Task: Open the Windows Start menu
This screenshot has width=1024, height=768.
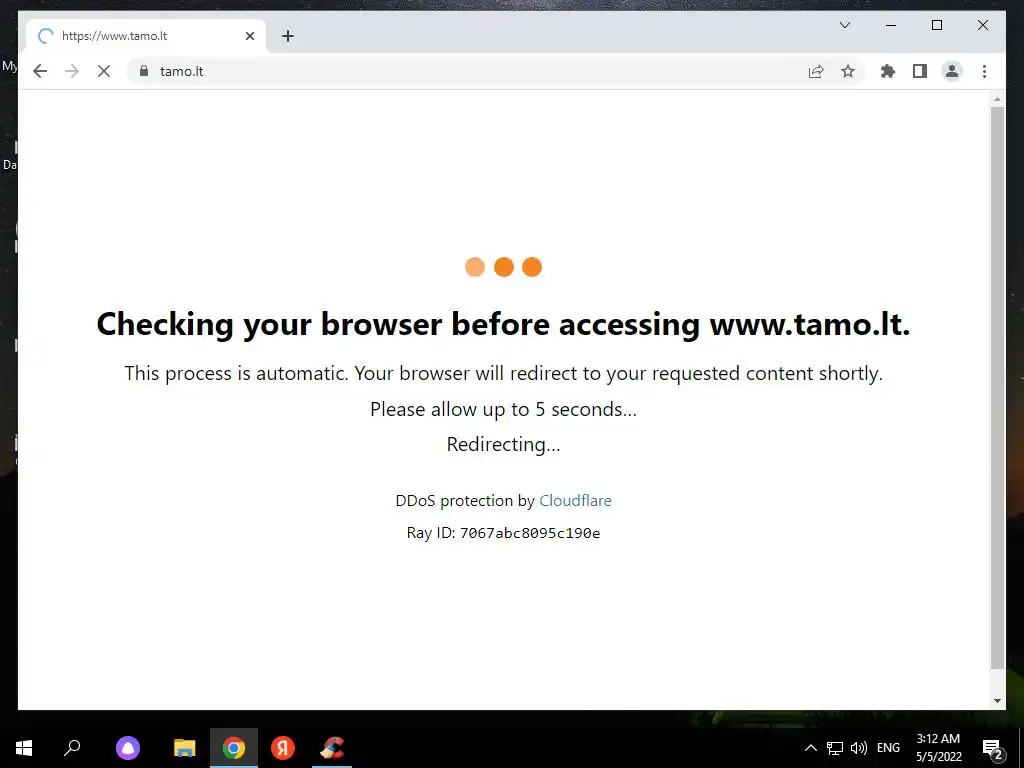Action: [24, 748]
